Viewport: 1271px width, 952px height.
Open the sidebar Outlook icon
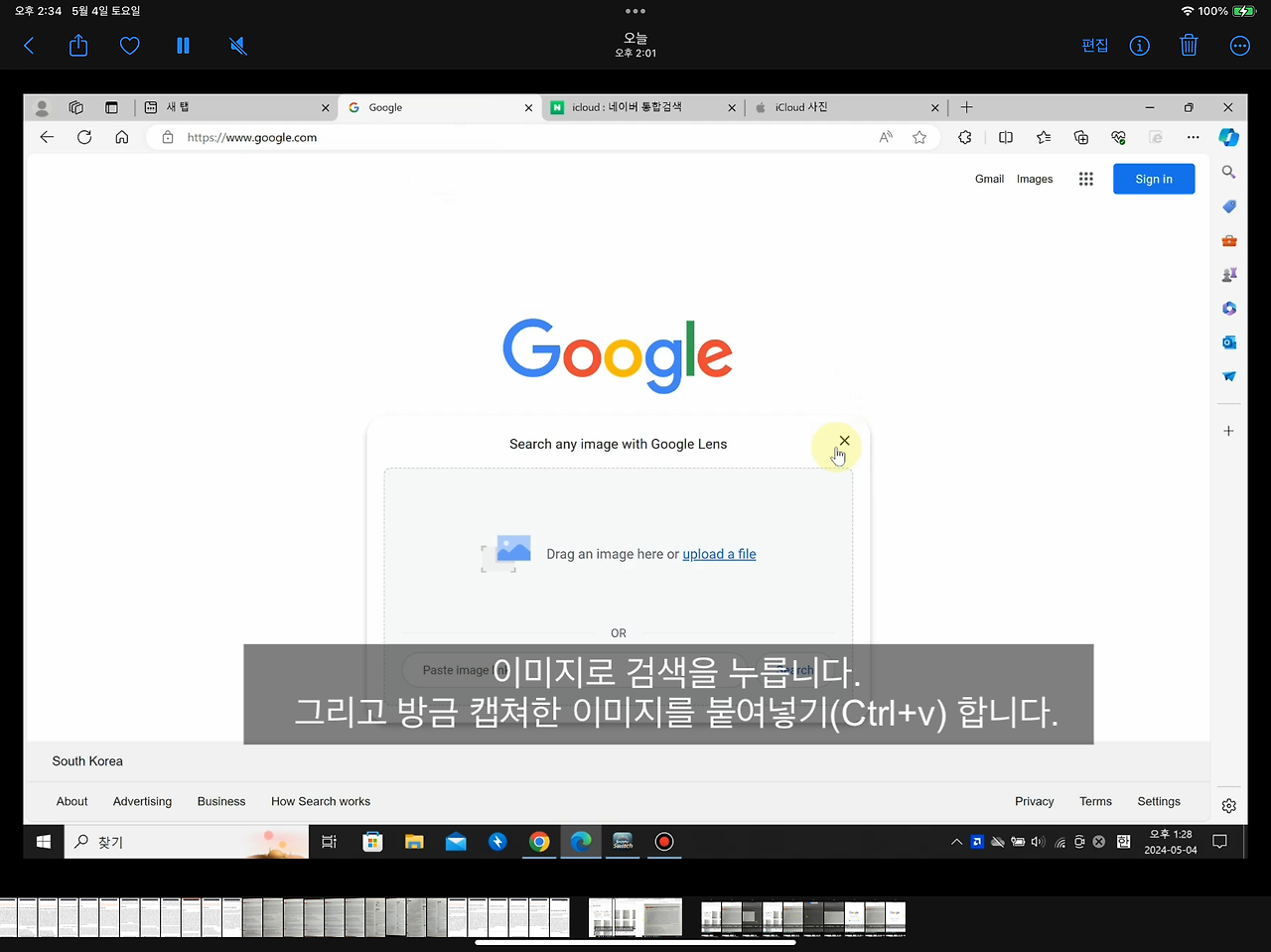click(1229, 342)
